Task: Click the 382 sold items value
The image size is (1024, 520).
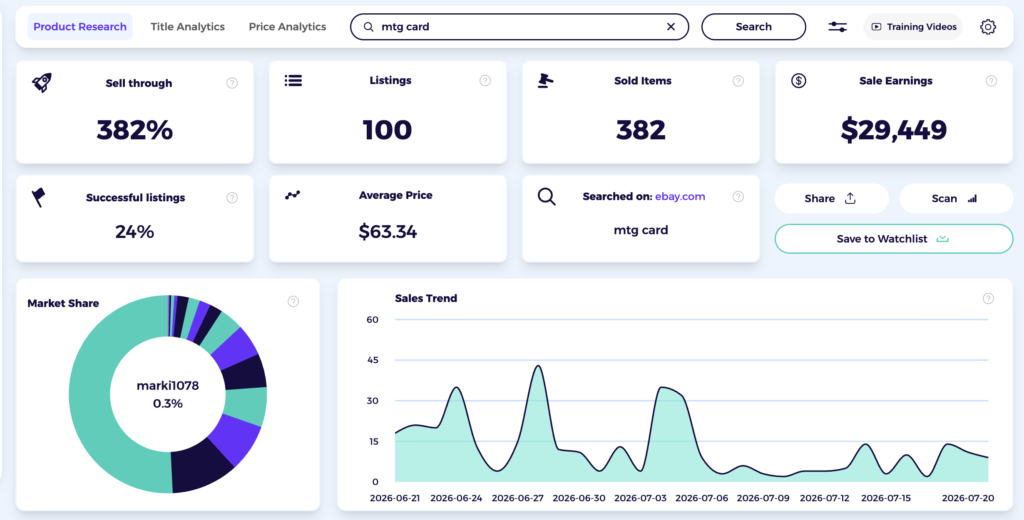Action: tap(641, 130)
